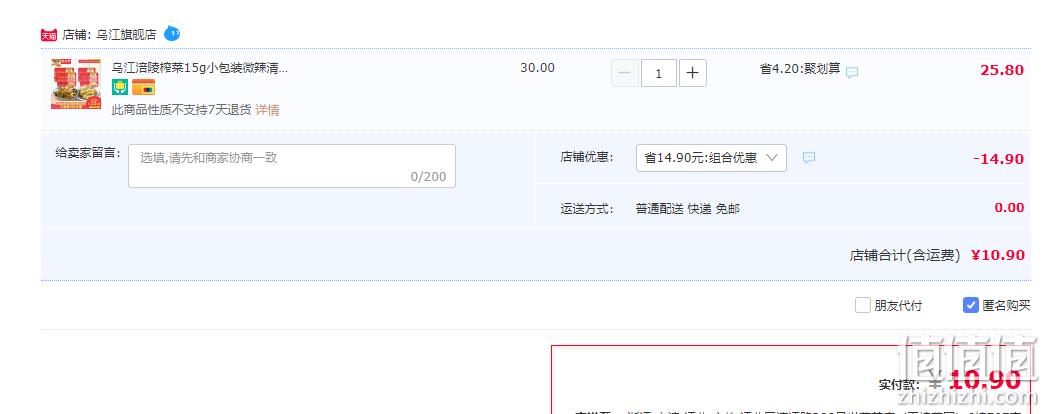Click the green service badge icon
This screenshot has height=414, width=1047.
(120, 87)
